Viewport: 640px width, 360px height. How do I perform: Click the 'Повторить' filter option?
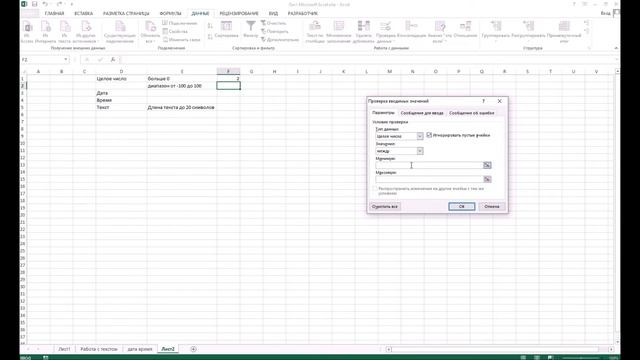pos(275,31)
